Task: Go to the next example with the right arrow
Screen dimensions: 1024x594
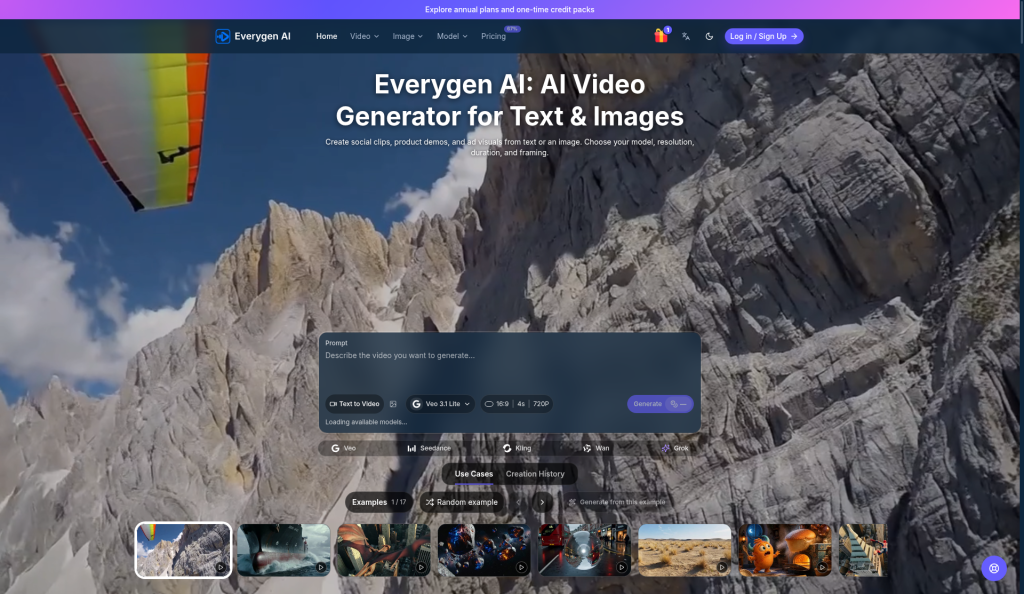Action: 542,502
